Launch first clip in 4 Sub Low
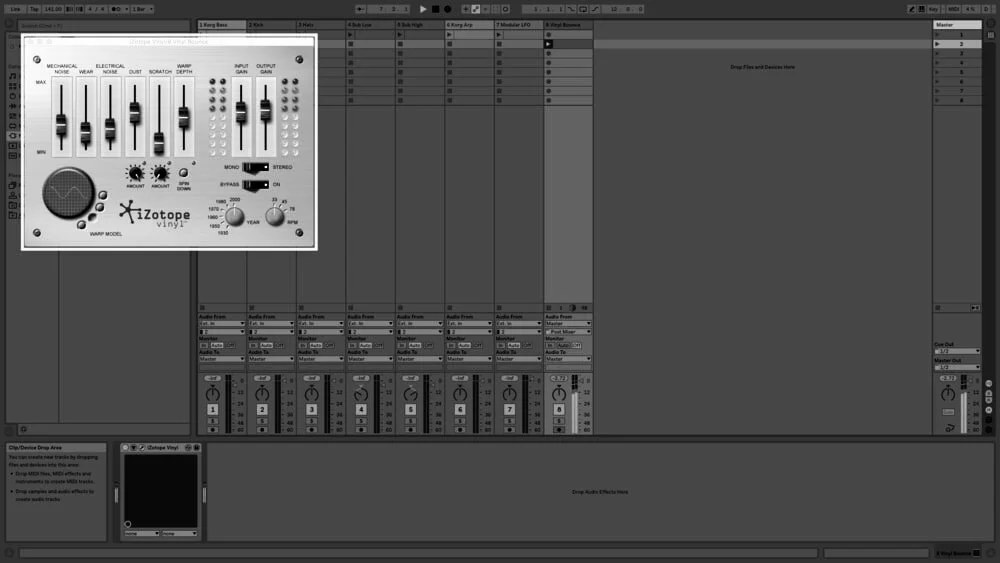 point(350,34)
